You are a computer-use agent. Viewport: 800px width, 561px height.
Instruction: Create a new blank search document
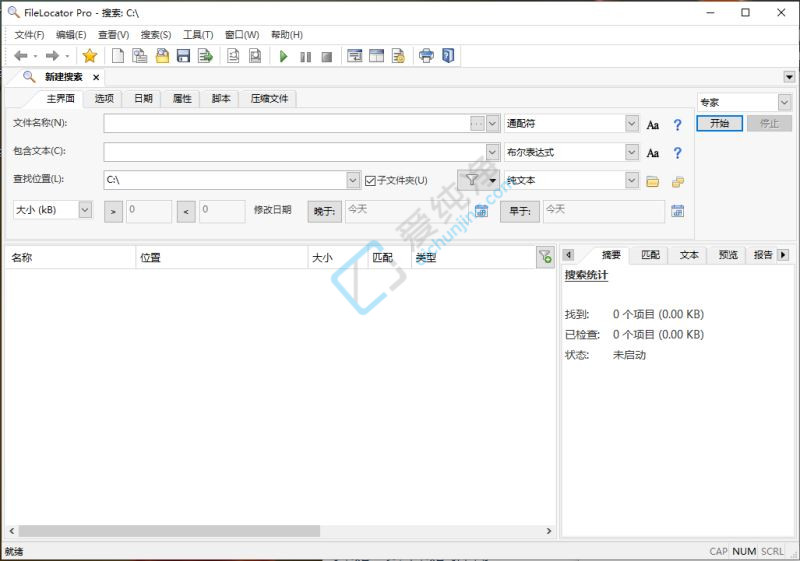click(x=118, y=56)
